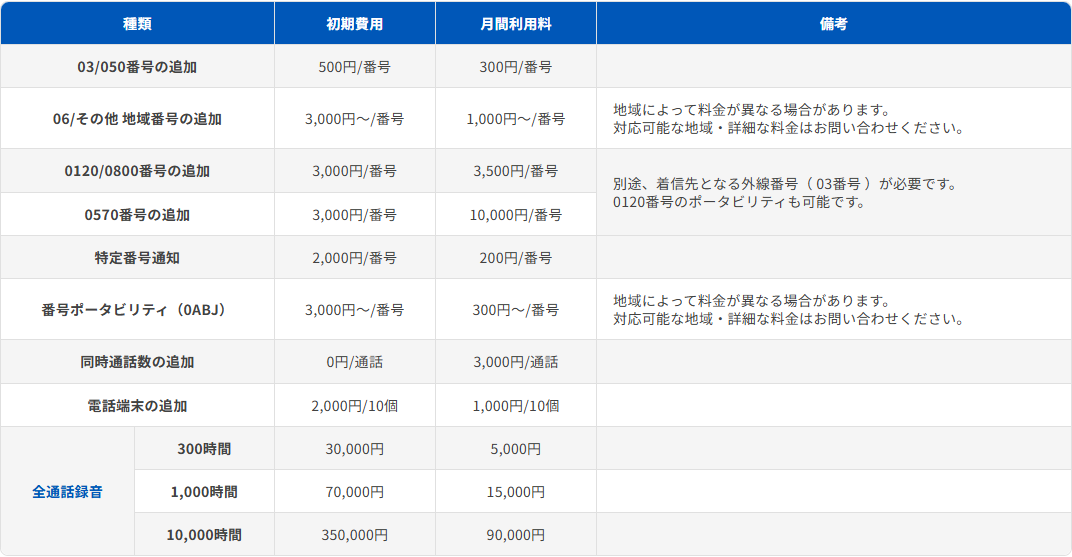This screenshot has height=557, width=1072.
Task: Select the 番号ポータビリティ（0ABJ） label
Action: pyautogui.click(x=137, y=310)
